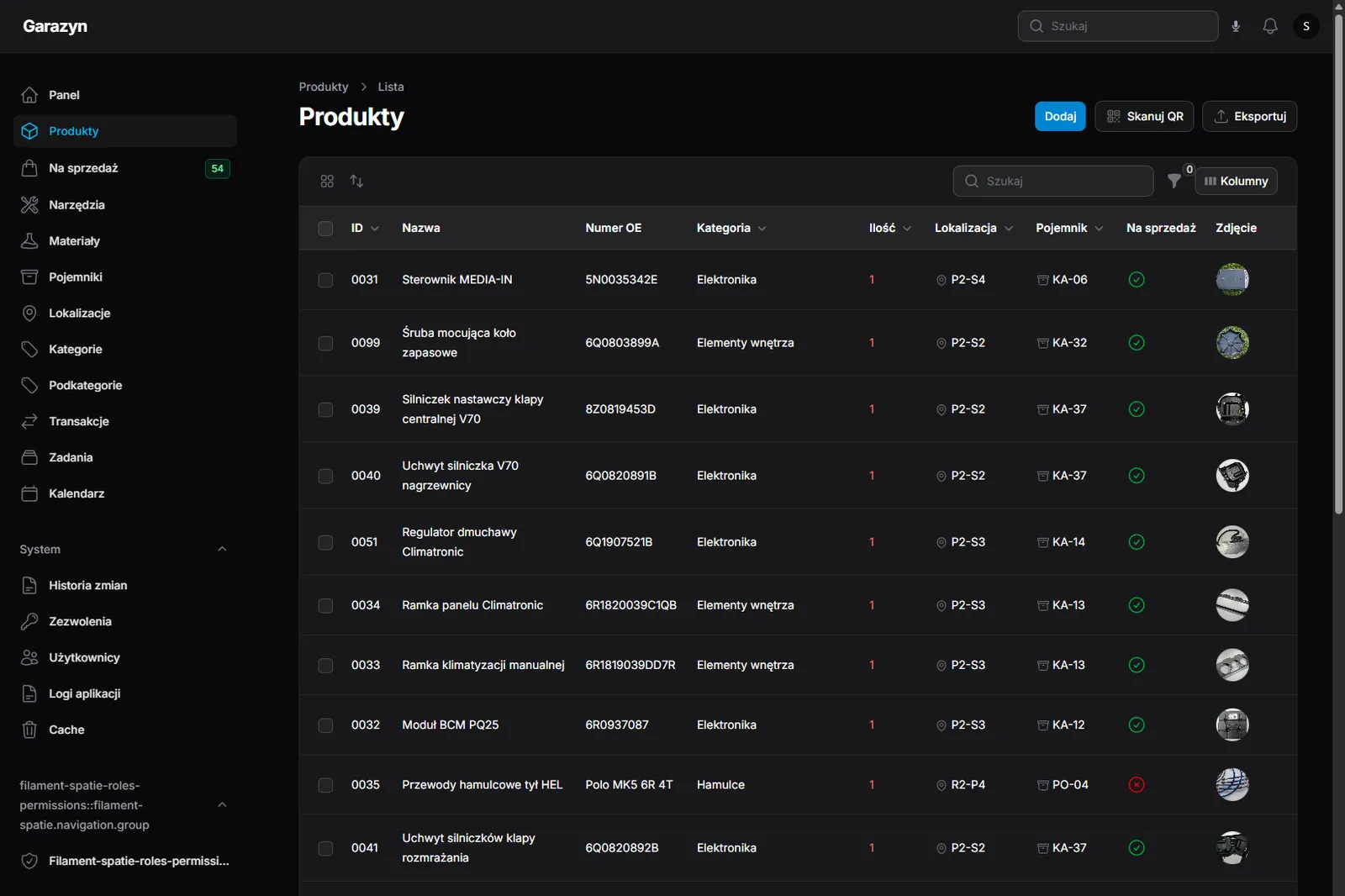The width and height of the screenshot is (1345, 896).
Task: Click container icon beside PO-04
Action: (1043, 785)
